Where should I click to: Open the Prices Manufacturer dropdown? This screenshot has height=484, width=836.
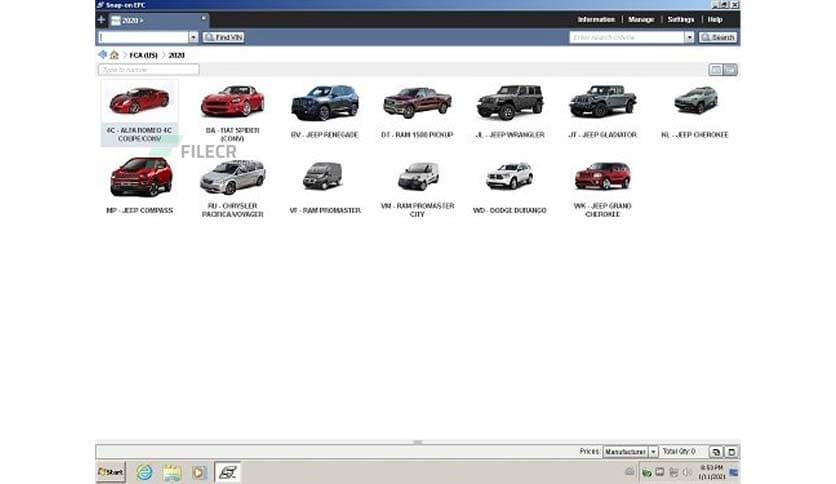(653, 452)
